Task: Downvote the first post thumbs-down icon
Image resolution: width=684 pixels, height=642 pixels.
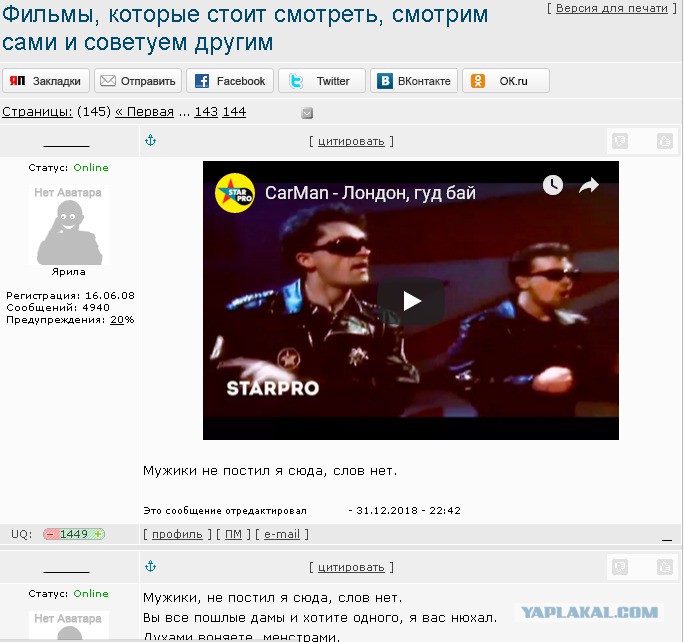Action: click(x=620, y=141)
